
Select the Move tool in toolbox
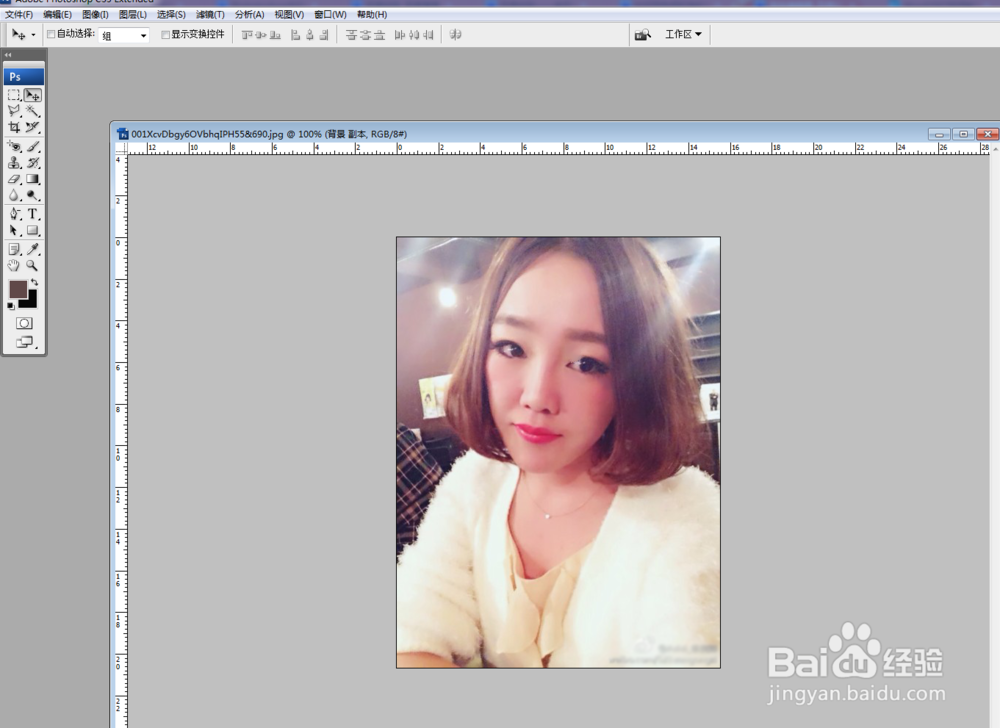coord(33,95)
